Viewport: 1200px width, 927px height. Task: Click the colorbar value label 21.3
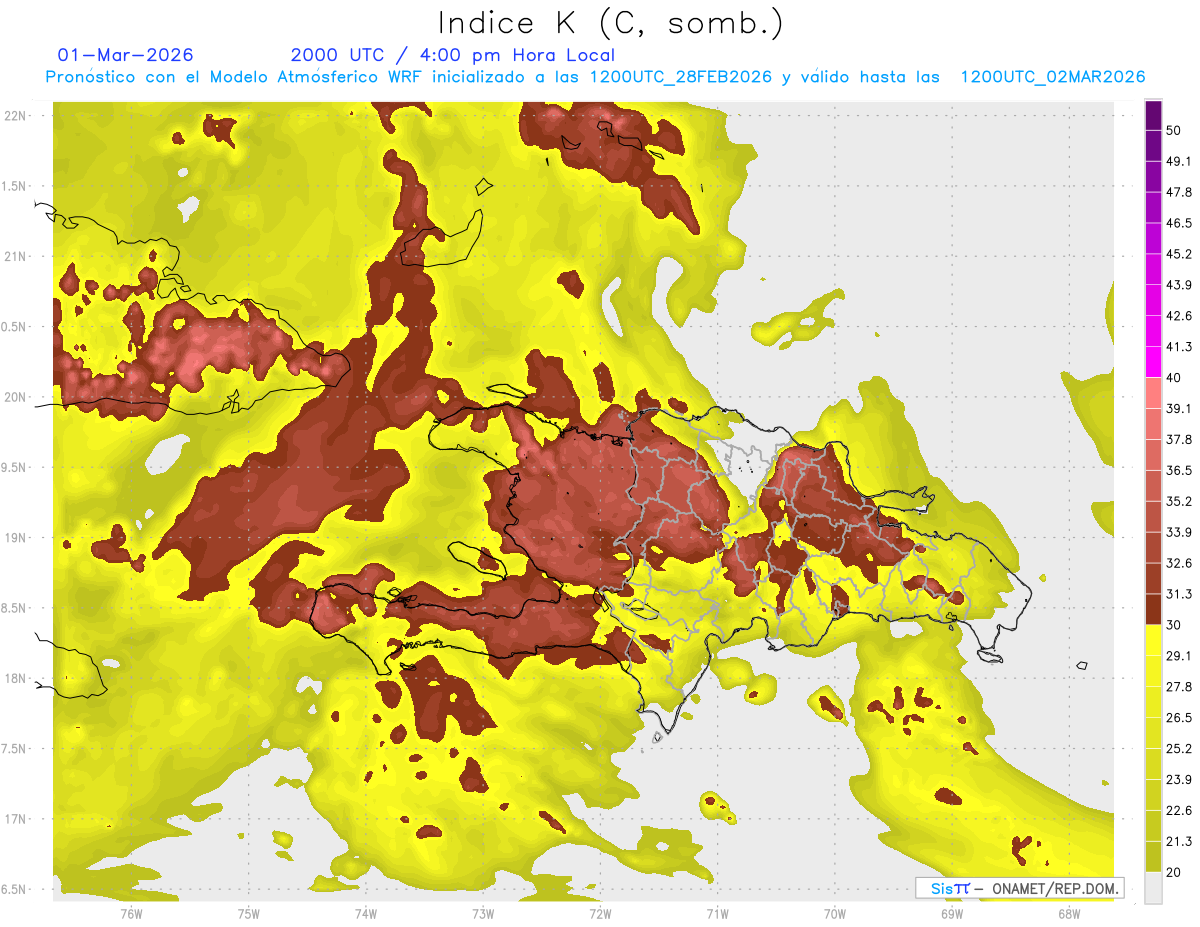pyautogui.click(x=1178, y=842)
